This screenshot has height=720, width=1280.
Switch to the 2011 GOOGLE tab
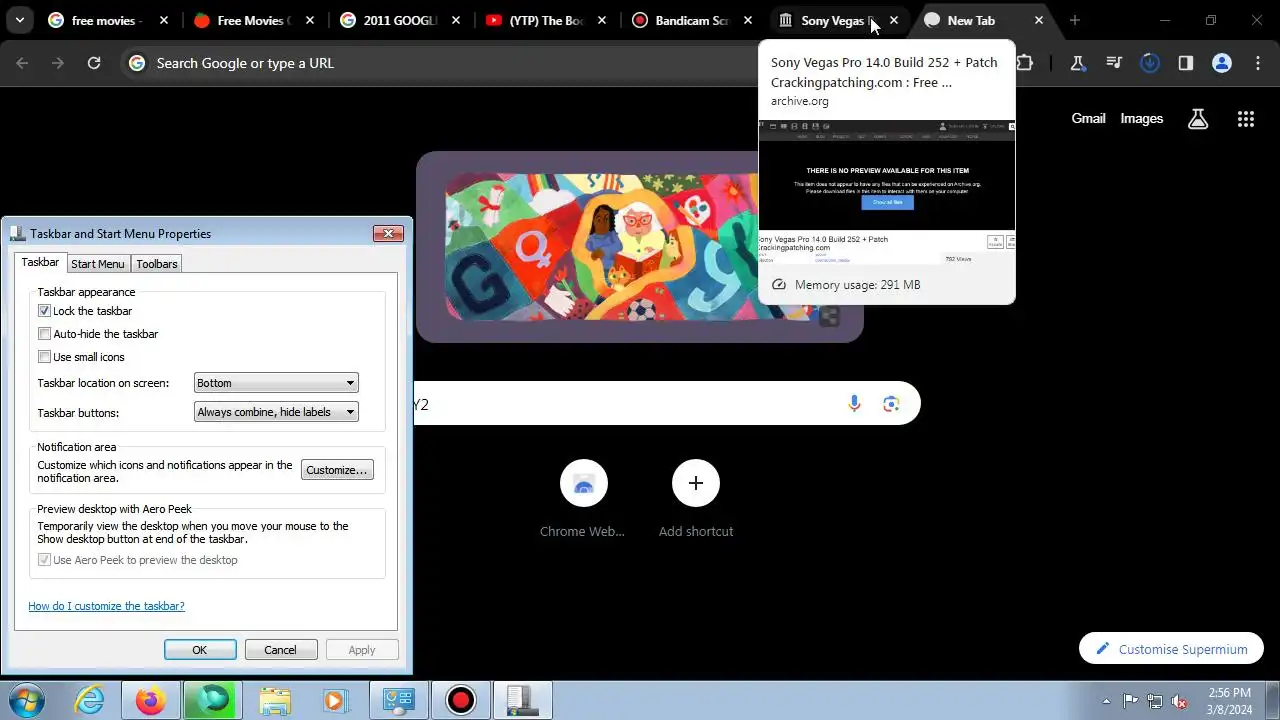[398, 20]
